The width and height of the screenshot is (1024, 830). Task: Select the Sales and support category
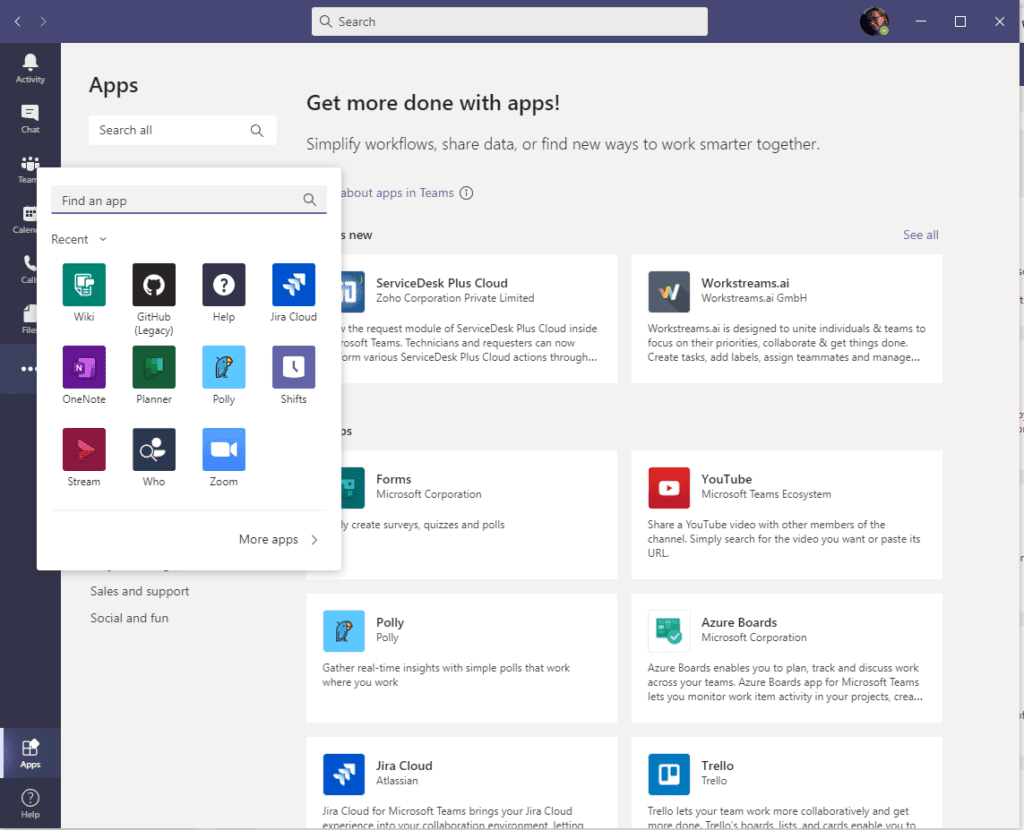[x=140, y=592]
